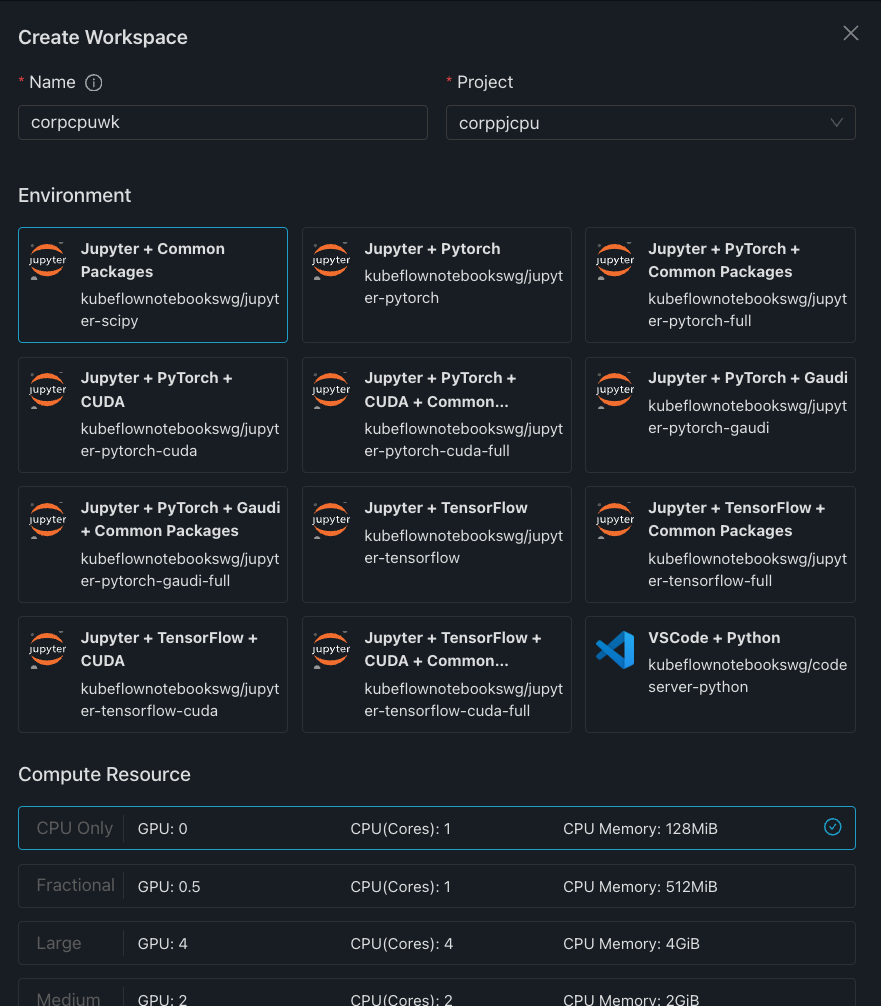881x1006 pixels.
Task: Click the checkmark on the CPU Only row
Action: pos(832,828)
